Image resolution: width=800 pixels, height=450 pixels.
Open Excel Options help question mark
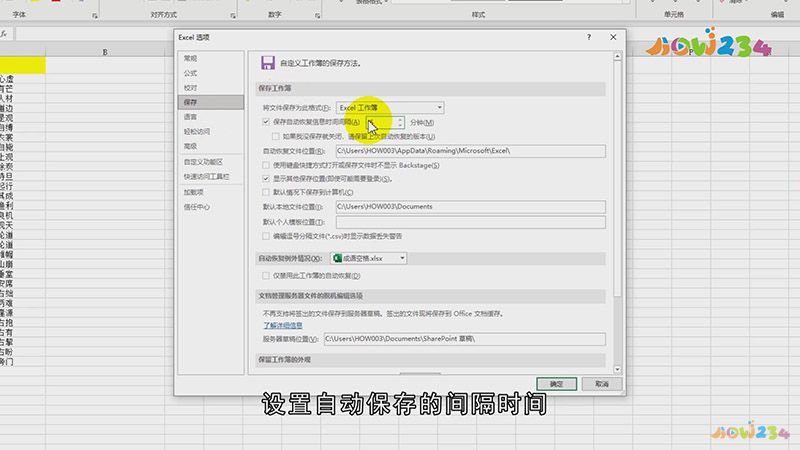(x=589, y=37)
